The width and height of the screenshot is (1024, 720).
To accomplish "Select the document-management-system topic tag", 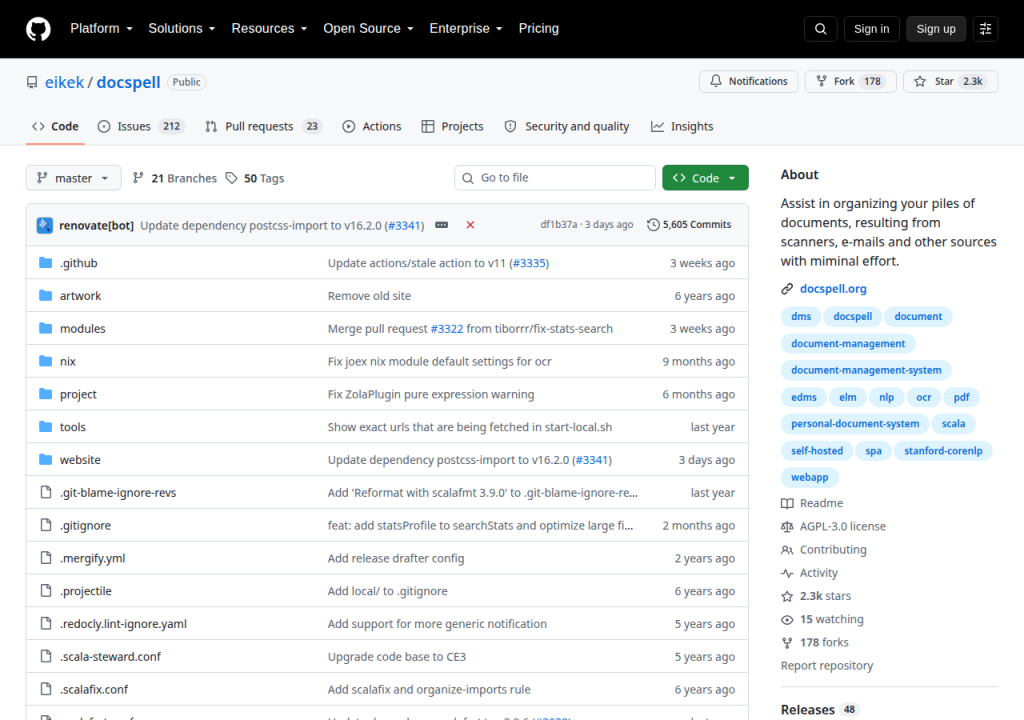I will pos(866,370).
